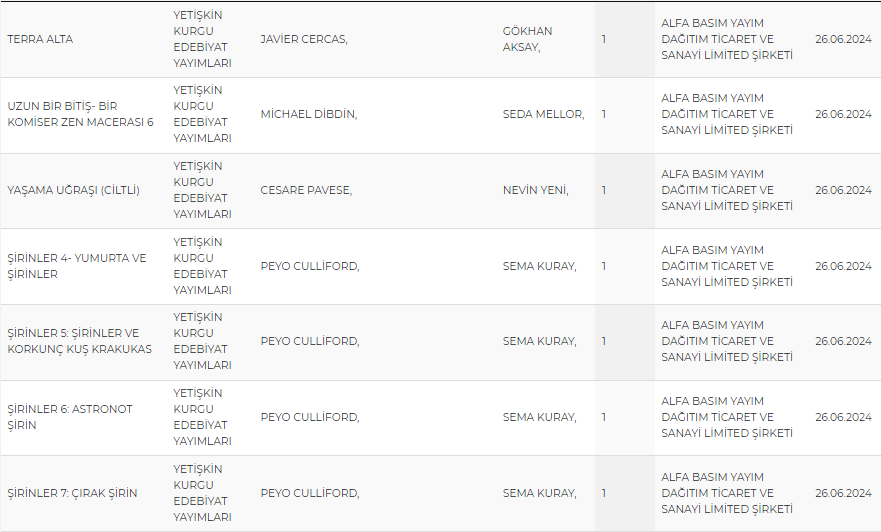Click the date in ŞİRİNLER 4 row
This screenshot has width=881, height=532.
(x=843, y=266)
